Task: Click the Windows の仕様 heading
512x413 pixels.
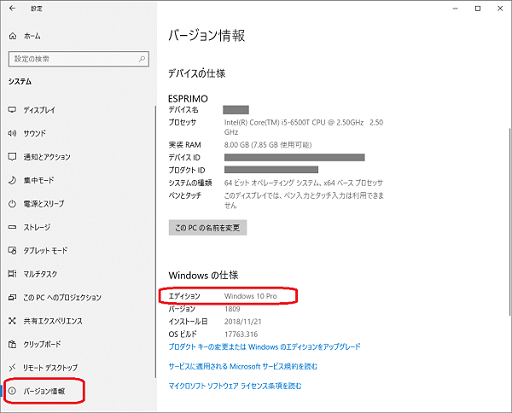Action: (x=203, y=275)
